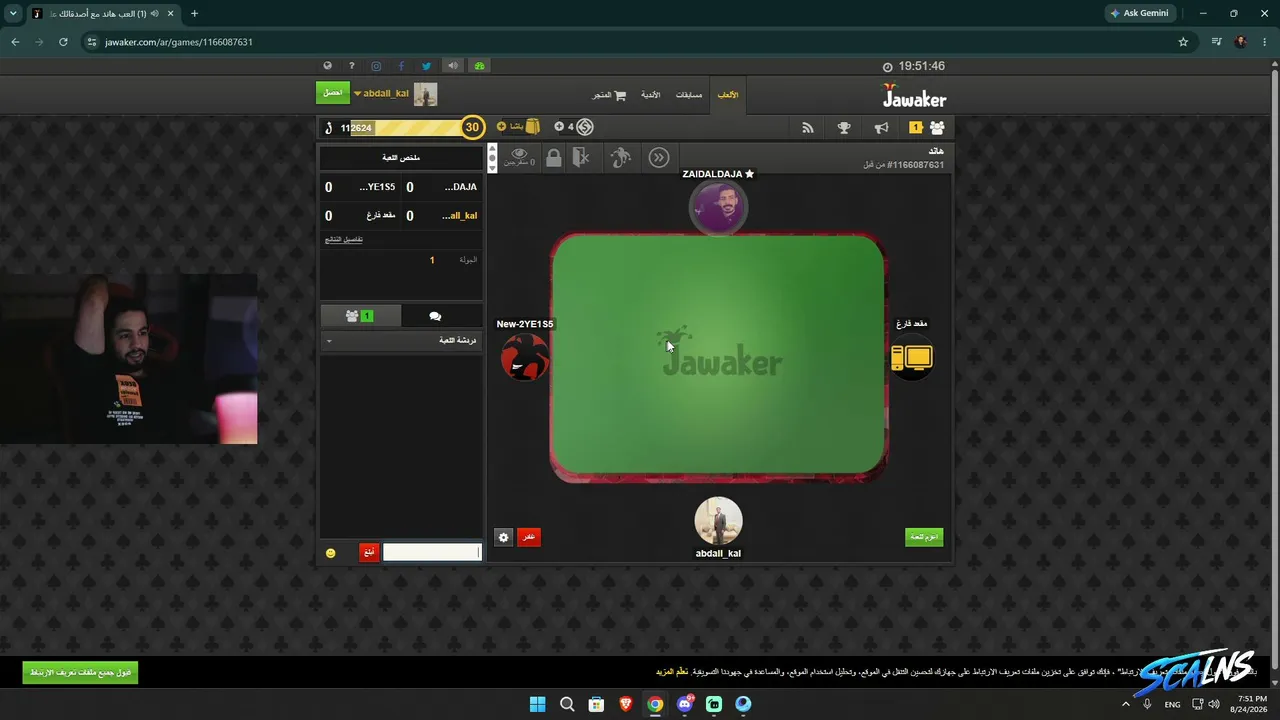
Task: Open the RSS feed icon
Action: [808, 127]
